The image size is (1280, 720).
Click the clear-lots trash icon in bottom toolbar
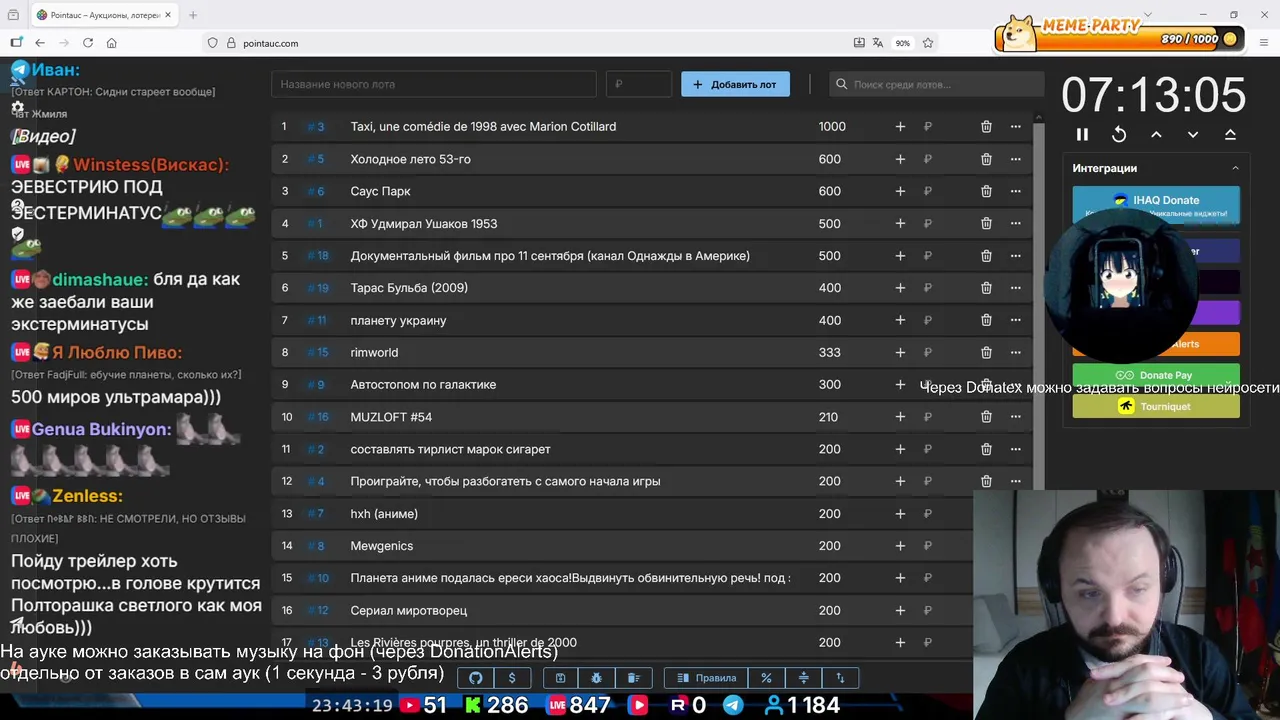coord(633,678)
